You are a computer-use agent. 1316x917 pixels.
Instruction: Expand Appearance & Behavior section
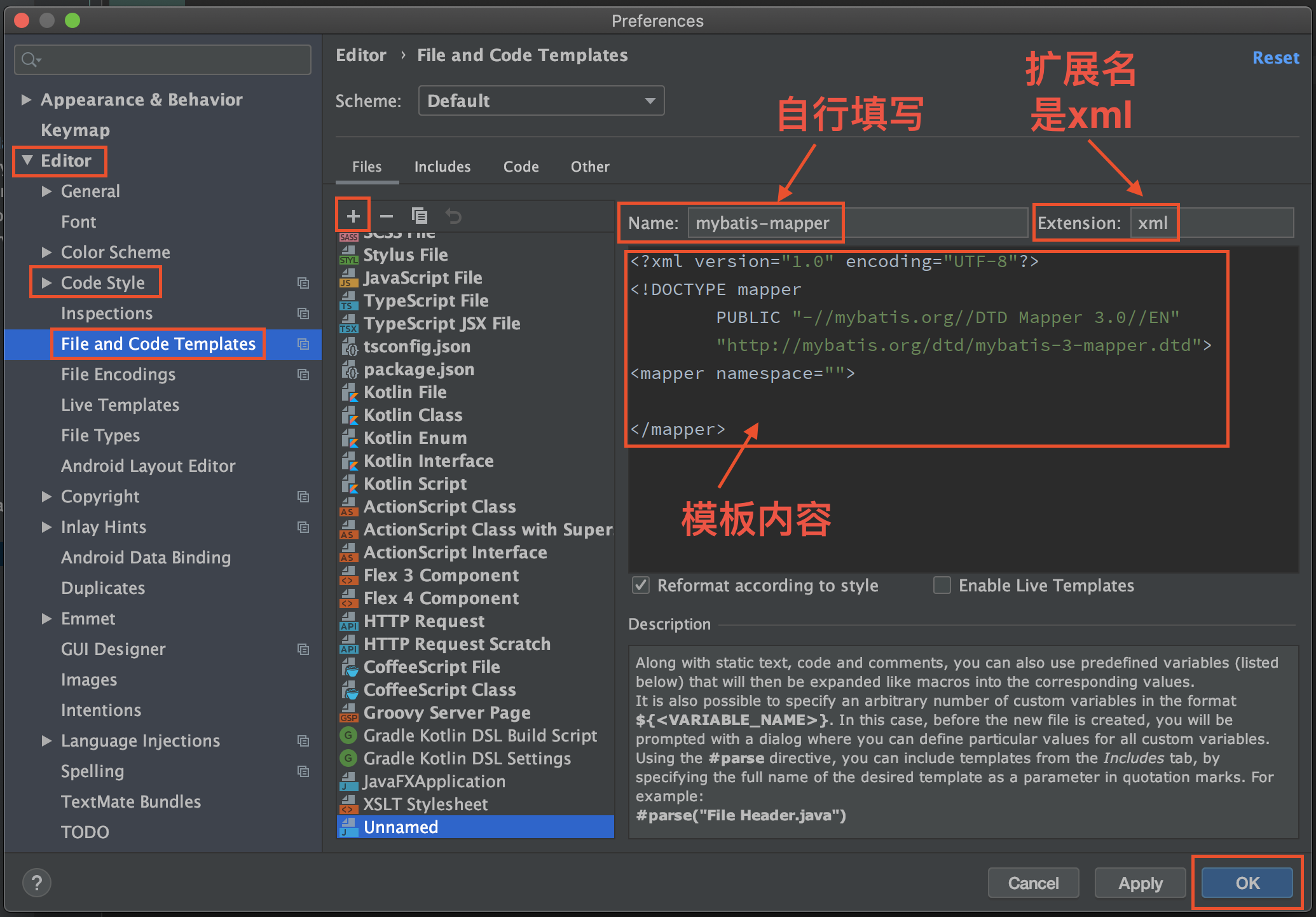26,100
